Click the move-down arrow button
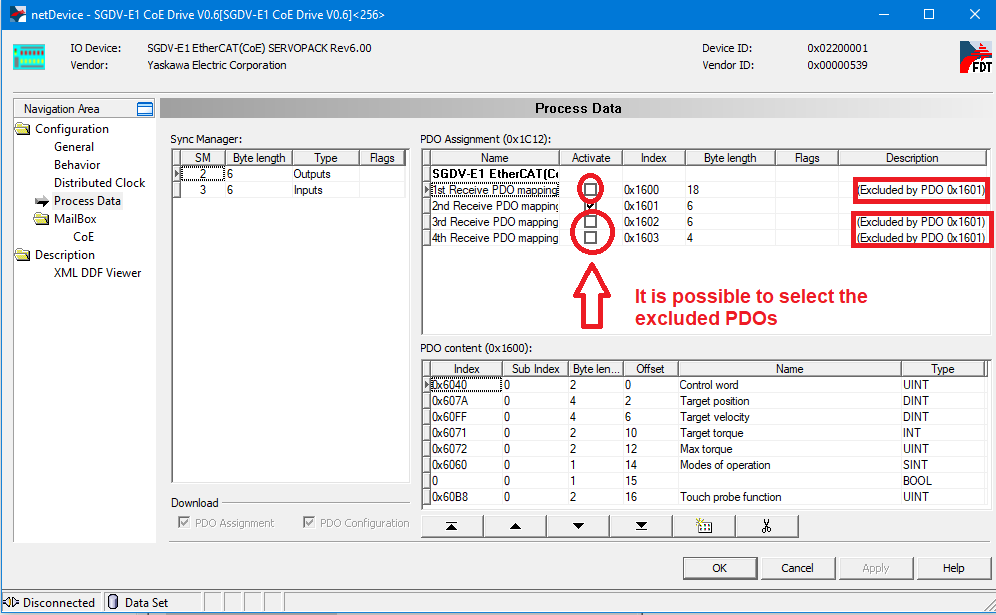 click(578, 526)
